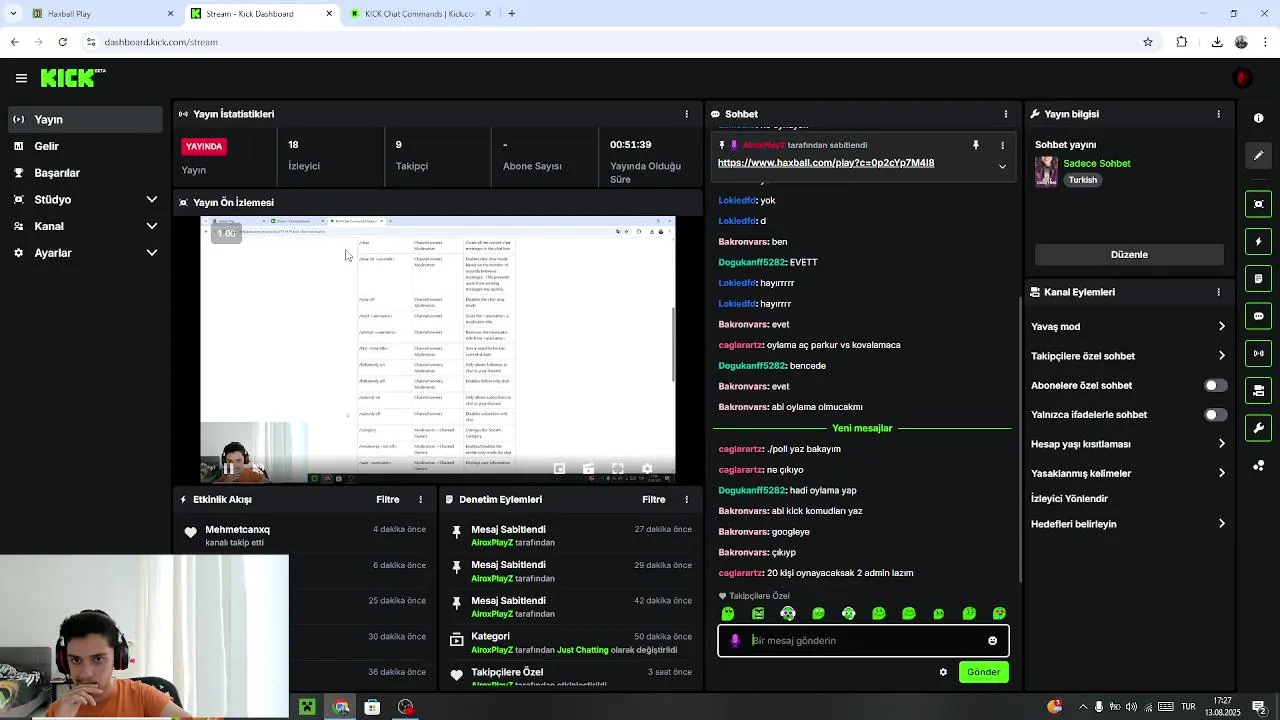Toggle Yalnızca ifadelerle sohbet switch
Screen dimensions: 1280x720
(x=1215, y=414)
